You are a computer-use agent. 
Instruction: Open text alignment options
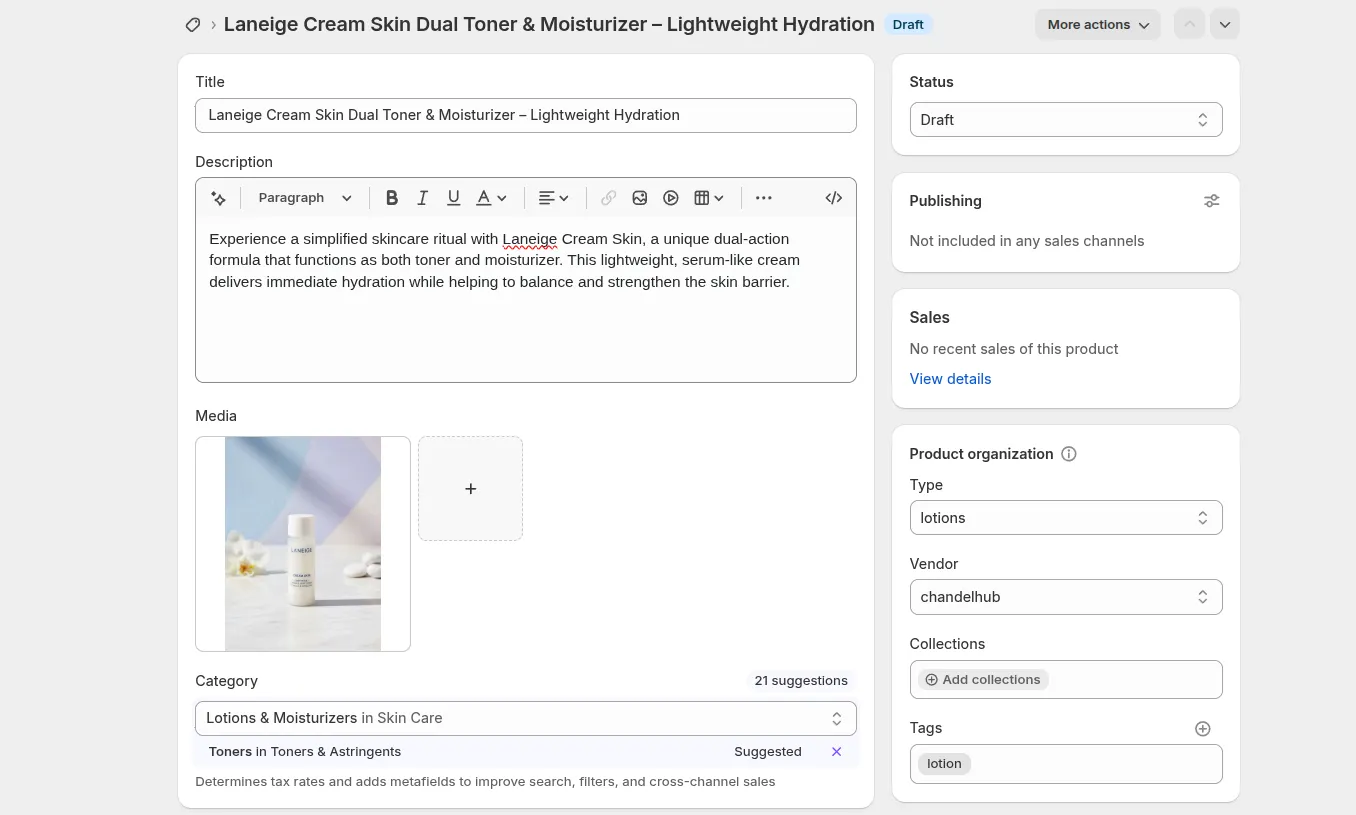[x=554, y=198]
